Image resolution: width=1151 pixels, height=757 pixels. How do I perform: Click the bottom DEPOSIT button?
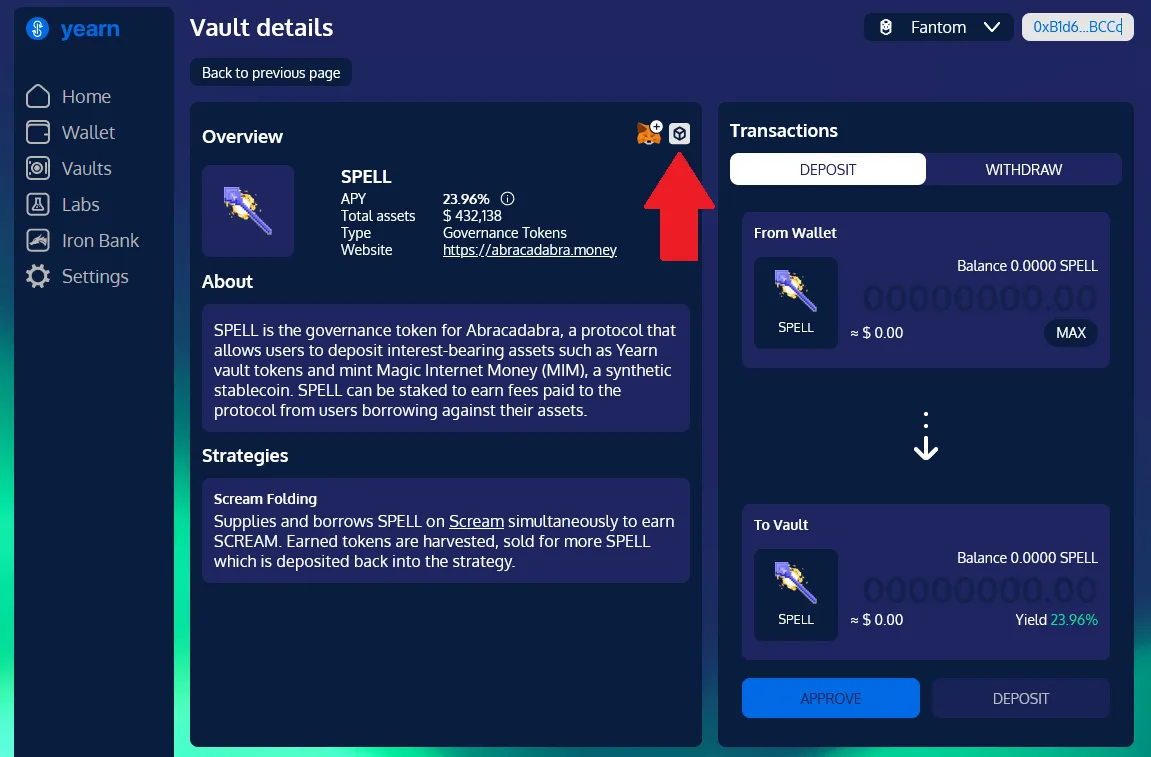[x=1021, y=698]
